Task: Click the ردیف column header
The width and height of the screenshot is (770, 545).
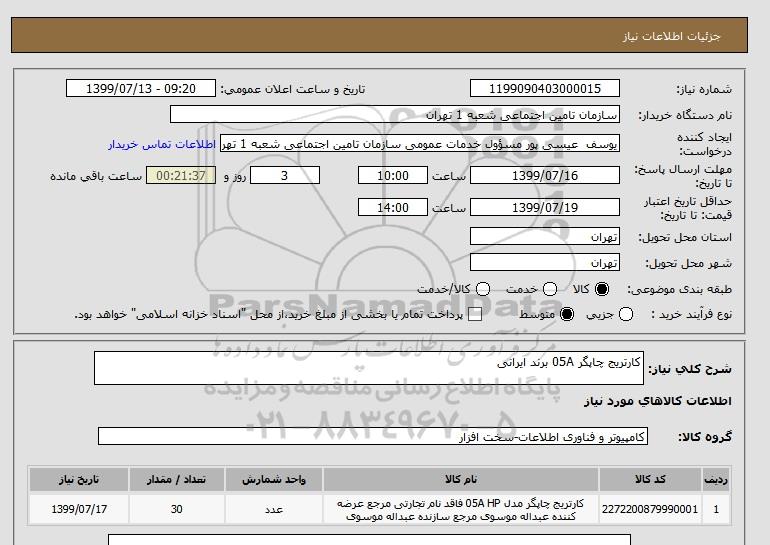Action: [x=716, y=480]
